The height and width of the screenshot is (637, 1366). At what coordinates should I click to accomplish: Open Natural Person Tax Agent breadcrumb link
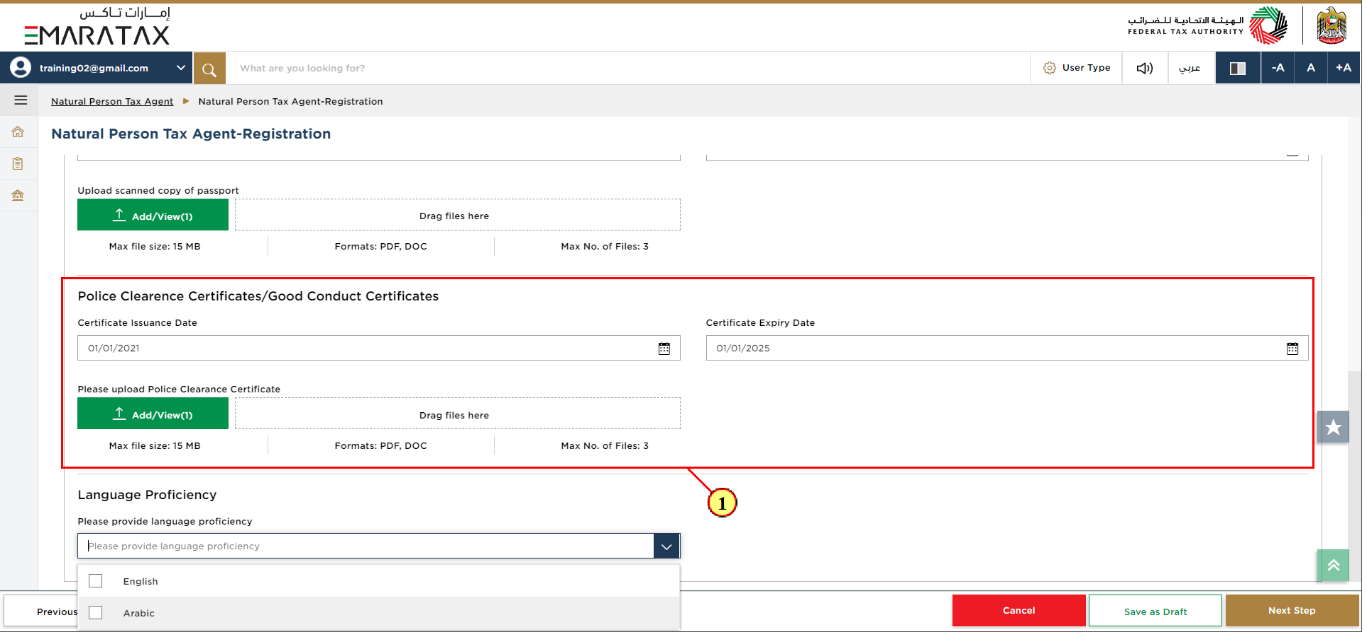click(x=112, y=101)
